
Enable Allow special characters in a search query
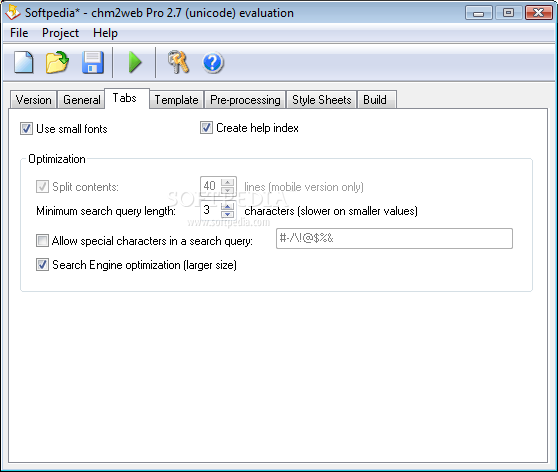click(x=42, y=241)
